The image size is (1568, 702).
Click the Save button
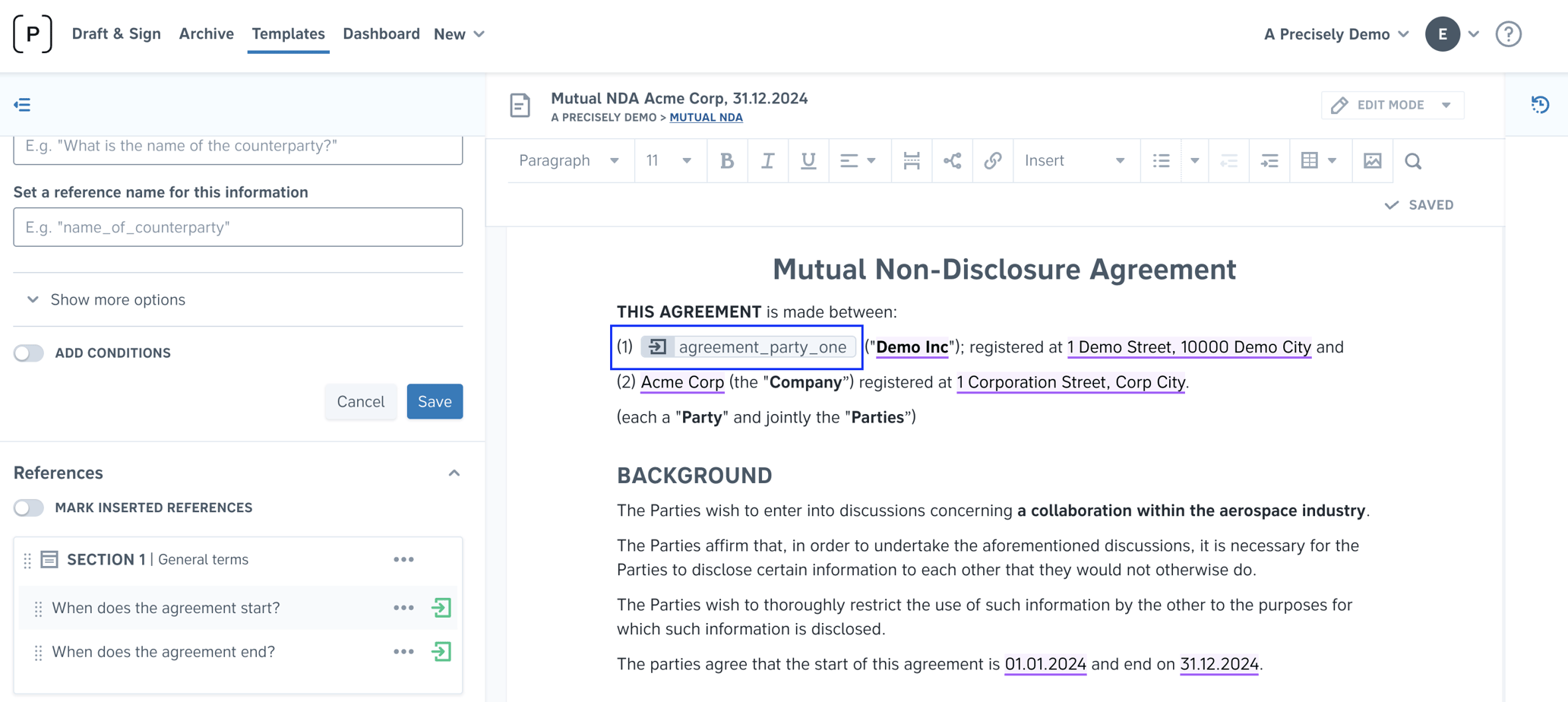(x=435, y=402)
